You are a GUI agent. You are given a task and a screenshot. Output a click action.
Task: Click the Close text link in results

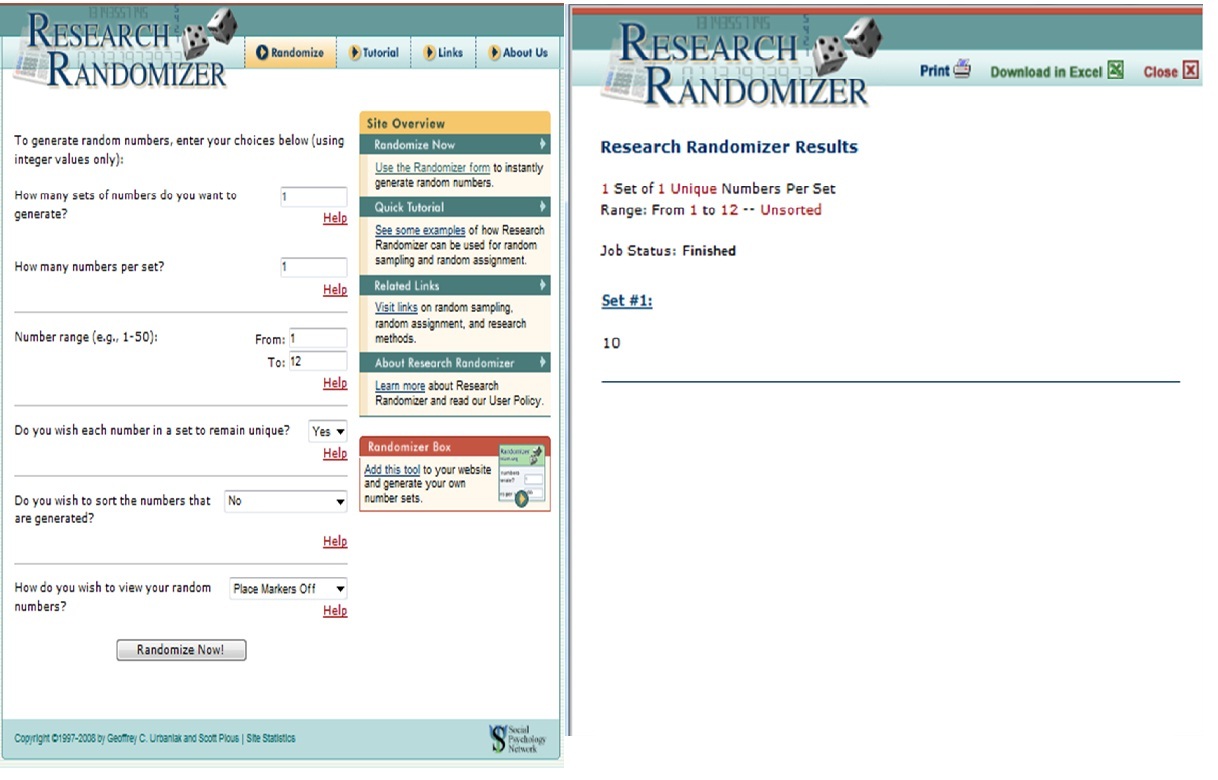1160,72
